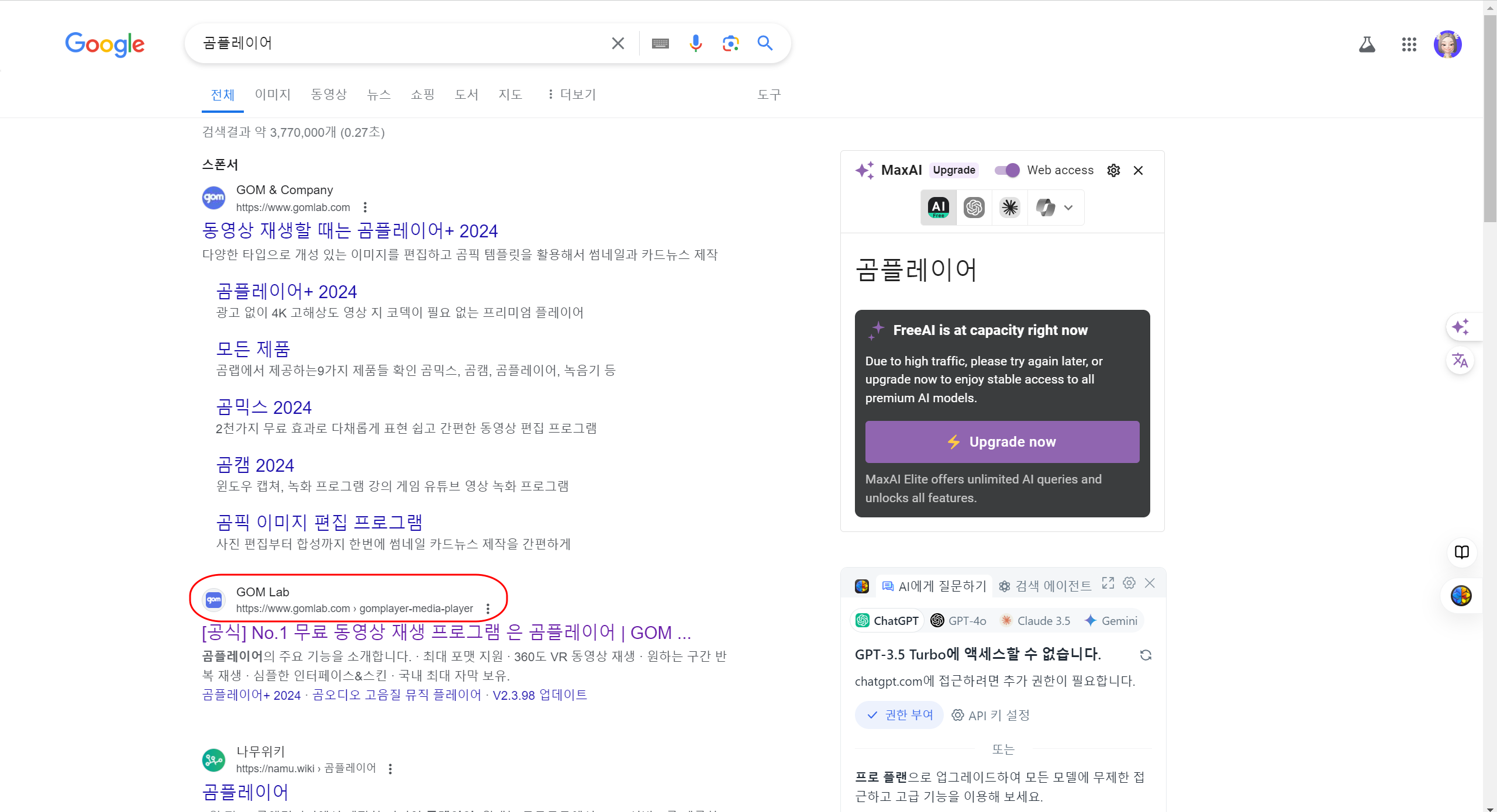1497x812 pixels.
Task: Click the GOM Lab favicon in result
Action: 213,600
